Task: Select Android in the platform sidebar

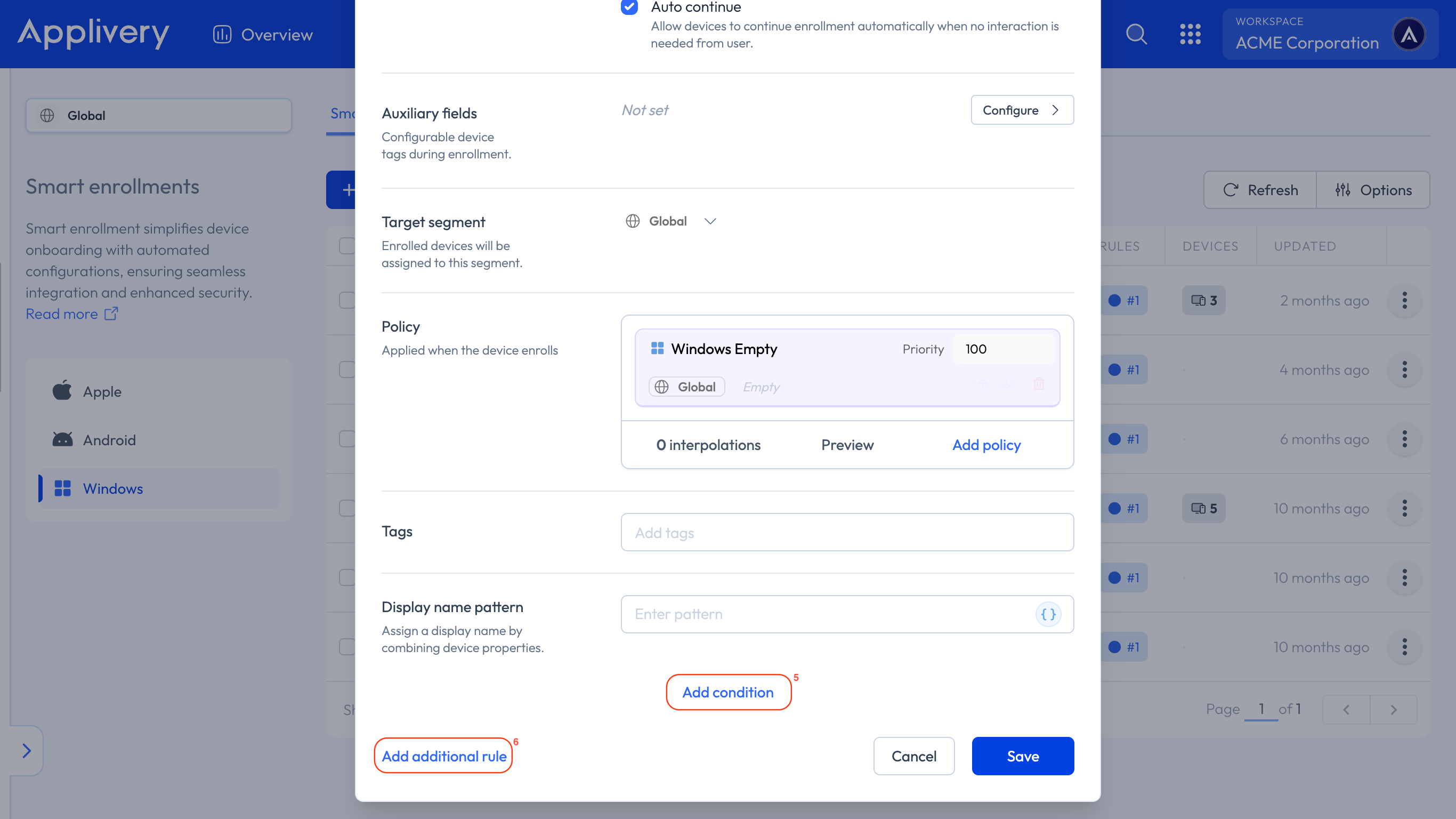Action: 109,440
